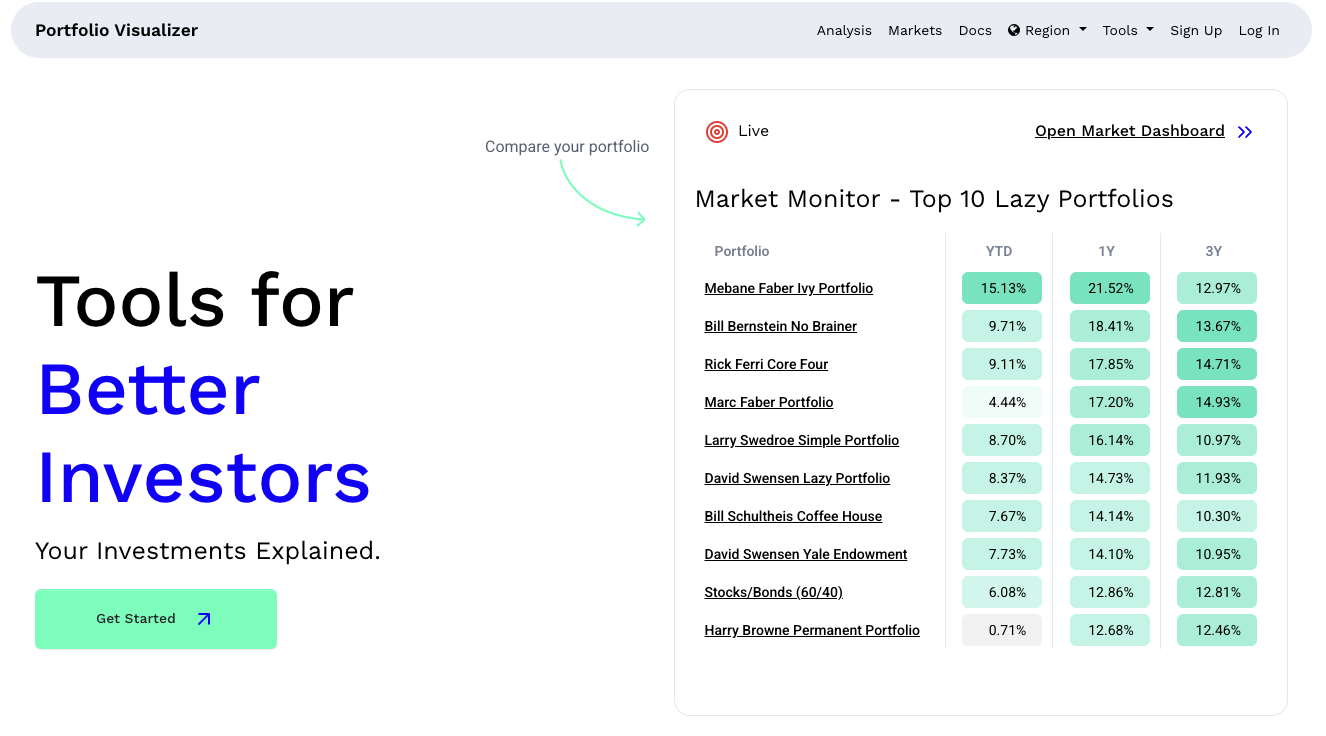Click the Compare your portfolio caption
The image size is (1326, 736).
[x=567, y=147]
